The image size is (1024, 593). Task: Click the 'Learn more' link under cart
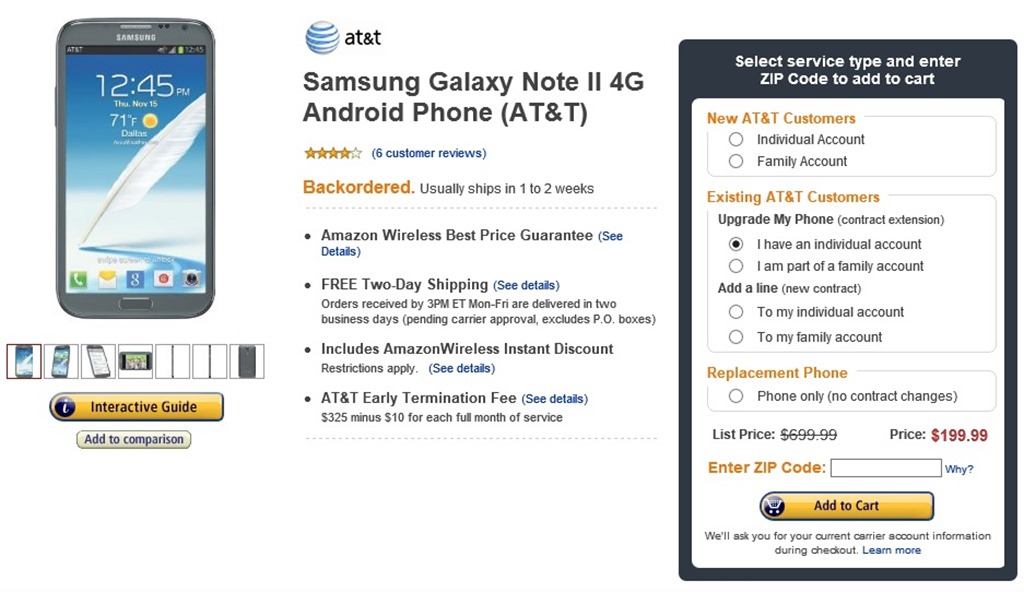click(892, 550)
